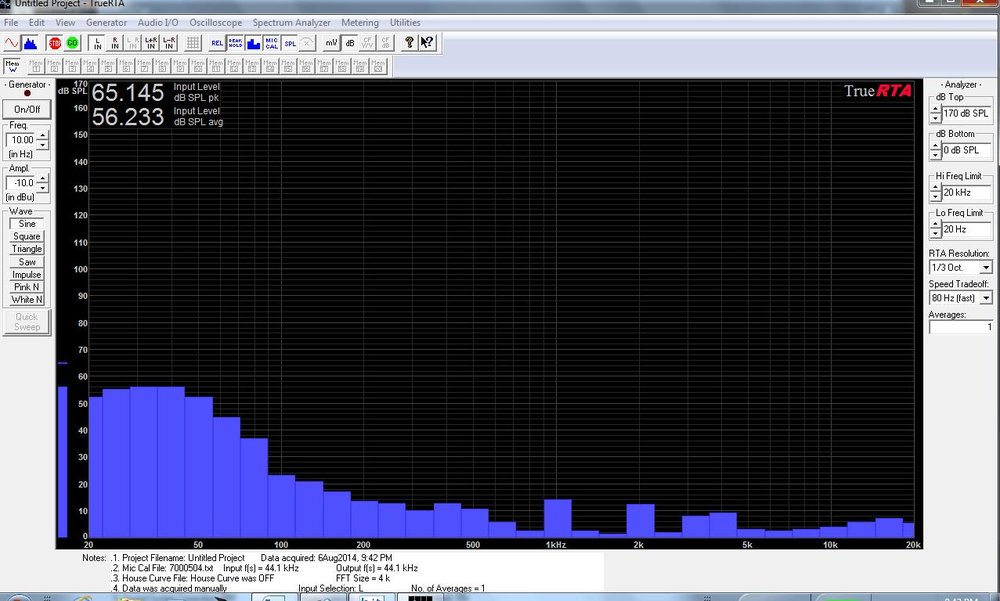Raise dB Top with up arrow
1000x601 pixels.
click(936, 109)
